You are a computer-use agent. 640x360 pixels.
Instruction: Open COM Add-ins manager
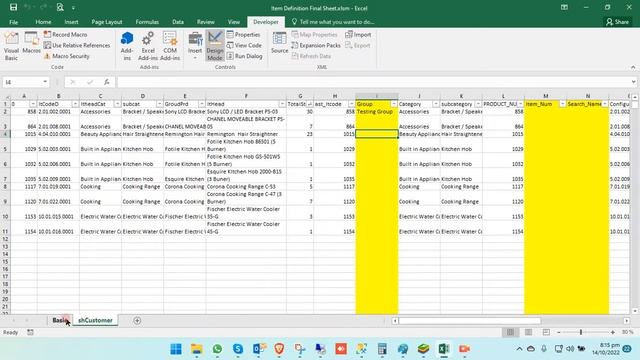(170, 46)
